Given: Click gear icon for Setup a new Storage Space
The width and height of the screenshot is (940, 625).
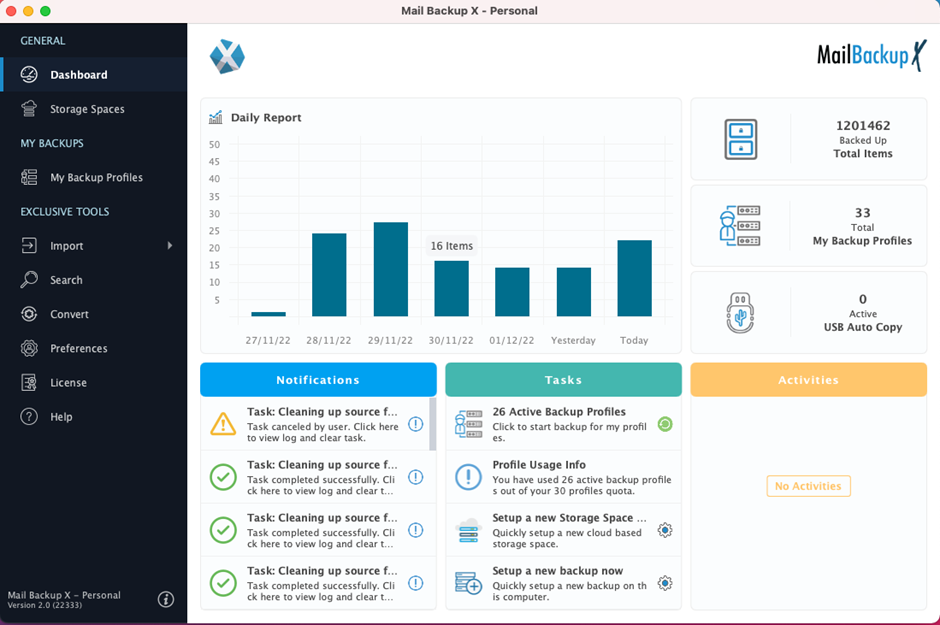Looking at the screenshot, I should (x=665, y=530).
